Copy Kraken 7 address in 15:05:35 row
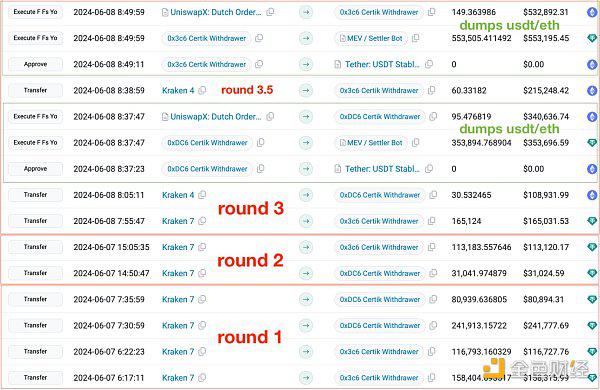Screen dimensions: 600x390 tap(202, 247)
